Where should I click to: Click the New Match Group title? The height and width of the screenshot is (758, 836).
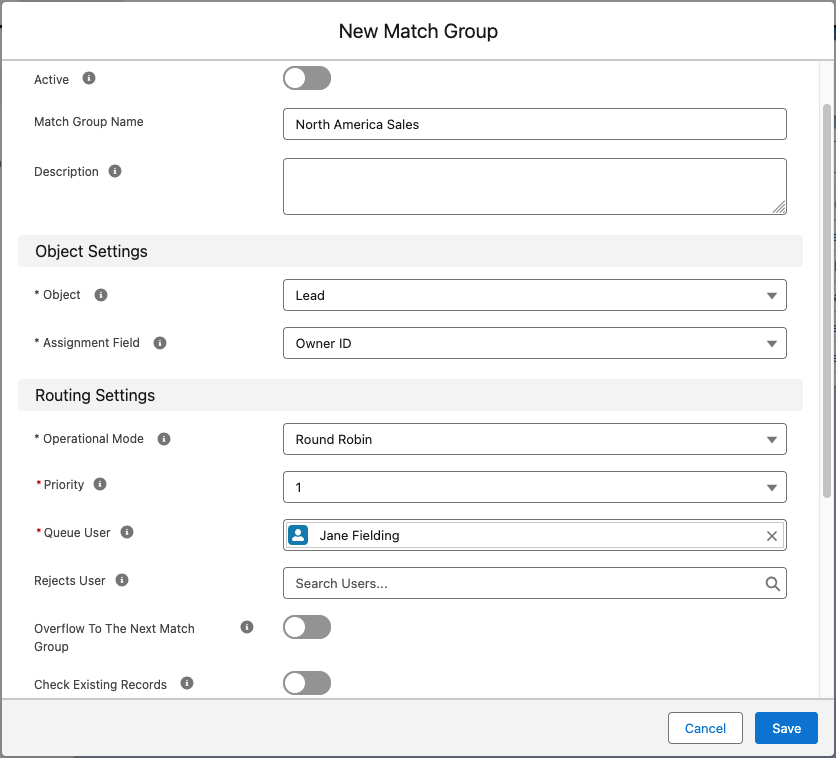tap(418, 31)
